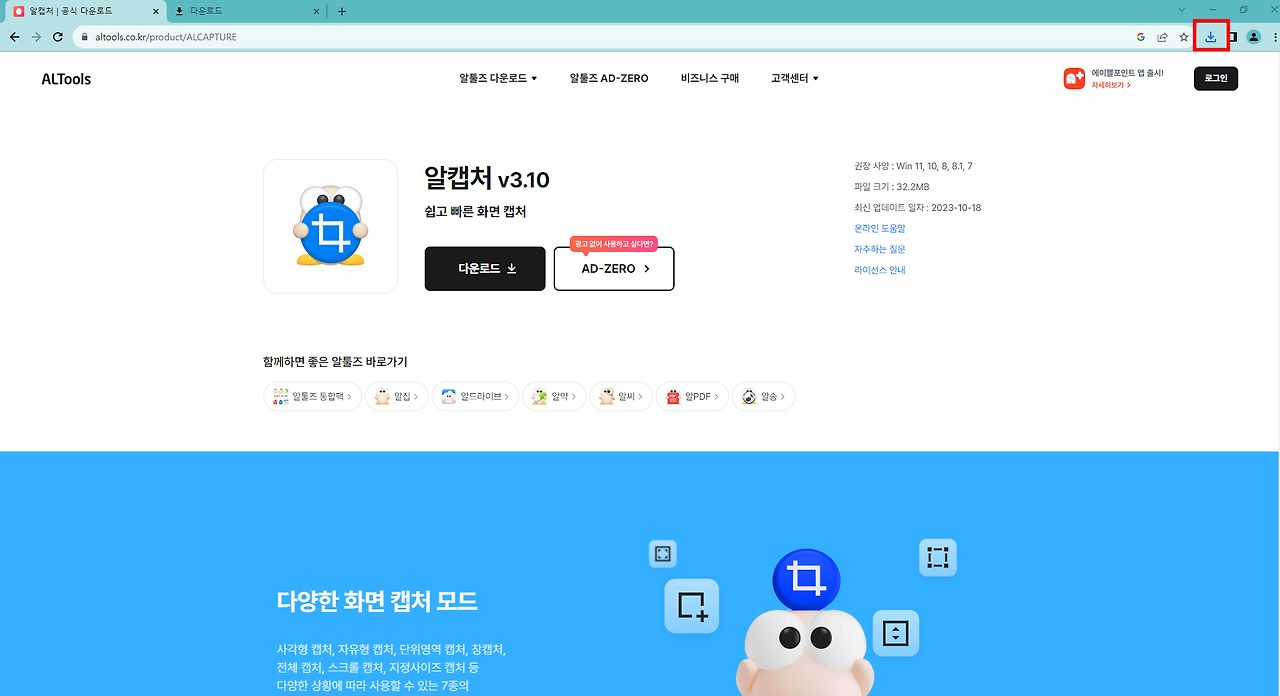The width and height of the screenshot is (1280, 696).
Task: Click the black 다운로드 button
Action: tap(485, 269)
